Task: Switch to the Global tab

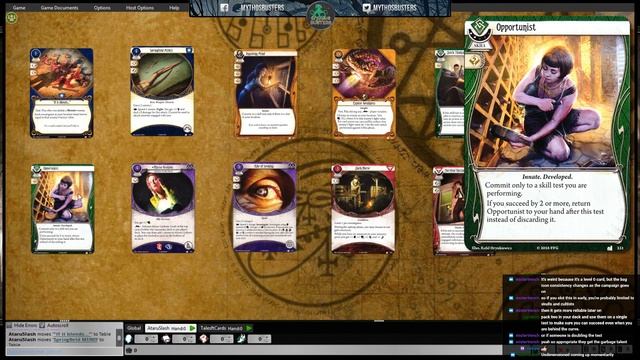Action: (134, 328)
